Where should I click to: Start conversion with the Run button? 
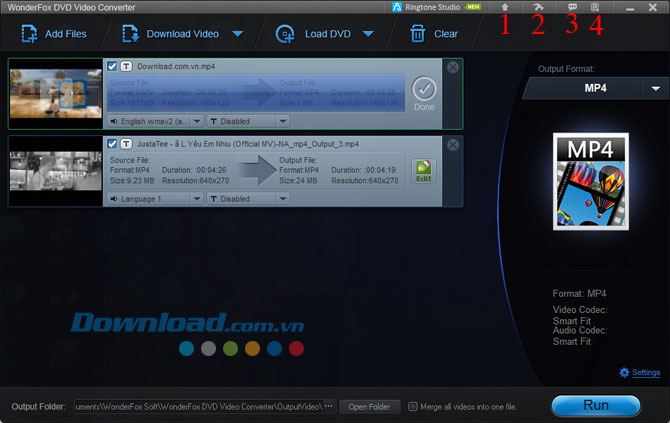(596, 405)
